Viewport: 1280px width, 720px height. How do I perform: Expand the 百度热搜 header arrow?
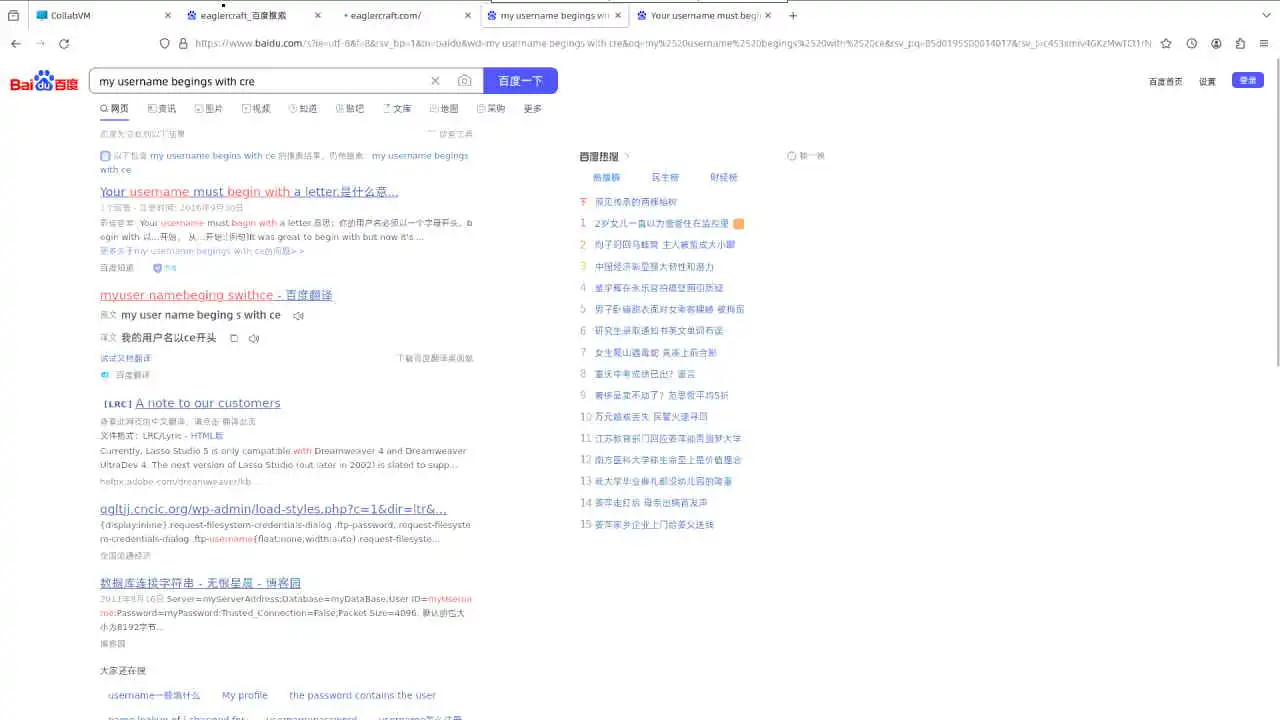coord(627,156)
